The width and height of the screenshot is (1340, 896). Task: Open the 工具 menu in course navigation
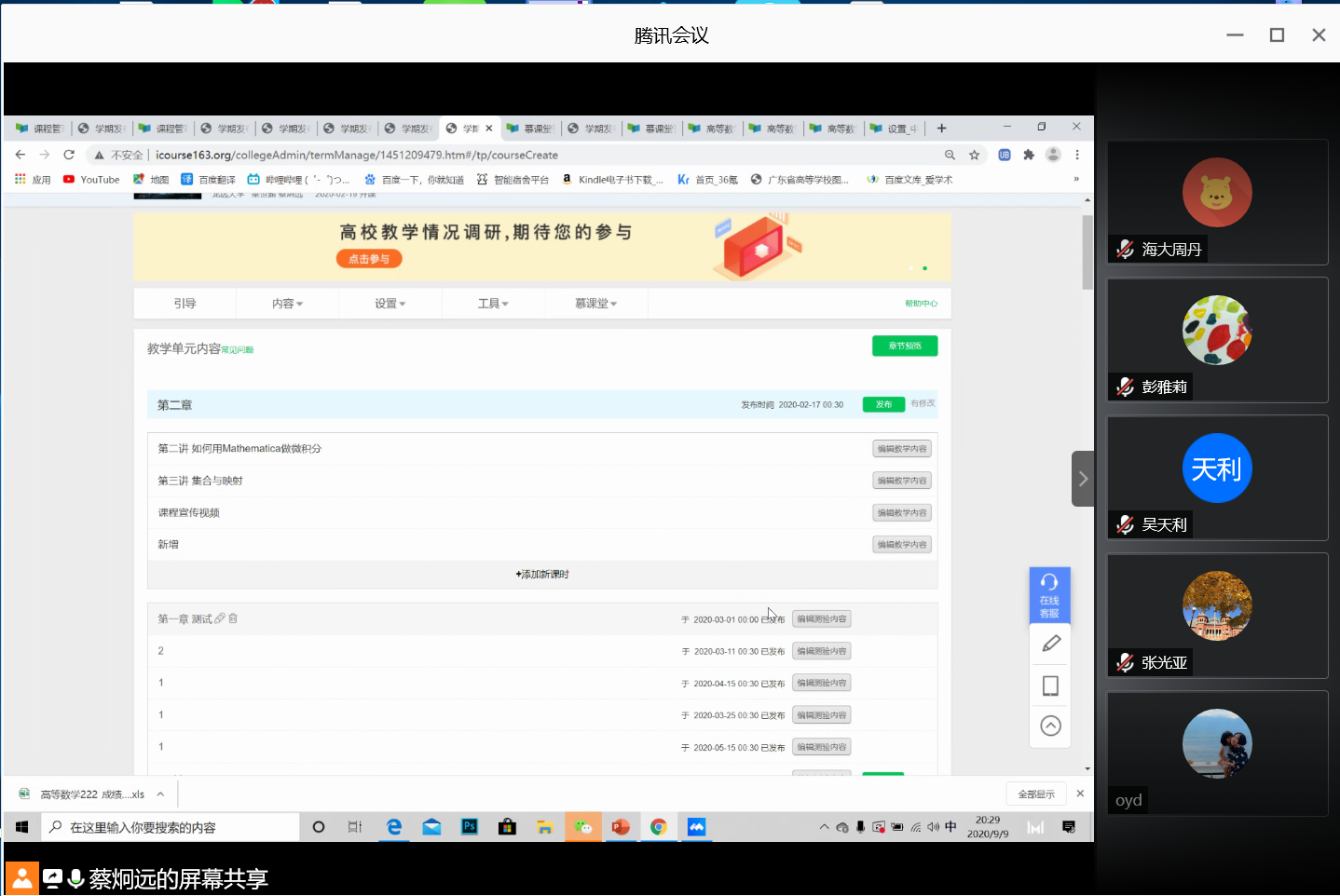pyautogui.click(x=493, y=304)
